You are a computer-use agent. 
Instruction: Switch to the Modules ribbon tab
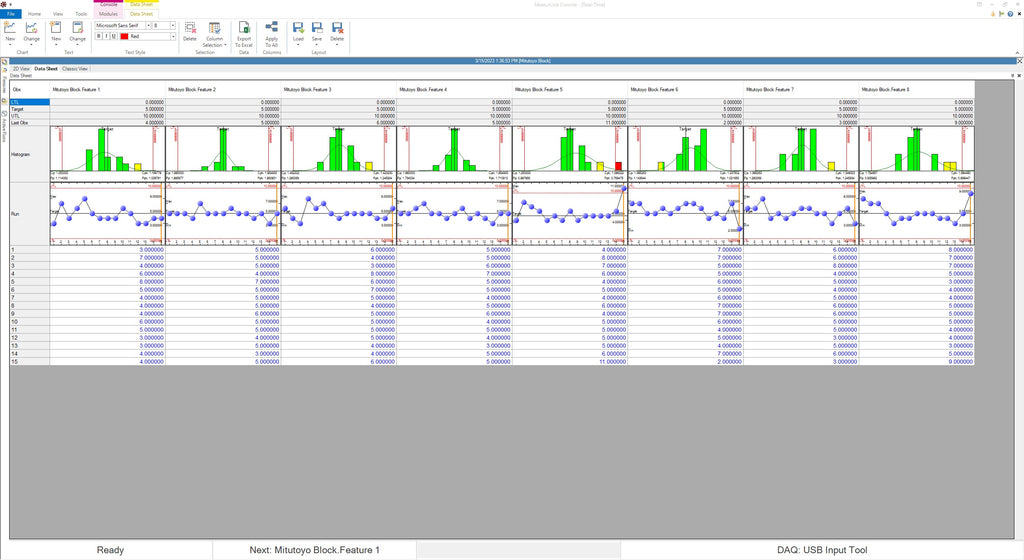point(108,14)
